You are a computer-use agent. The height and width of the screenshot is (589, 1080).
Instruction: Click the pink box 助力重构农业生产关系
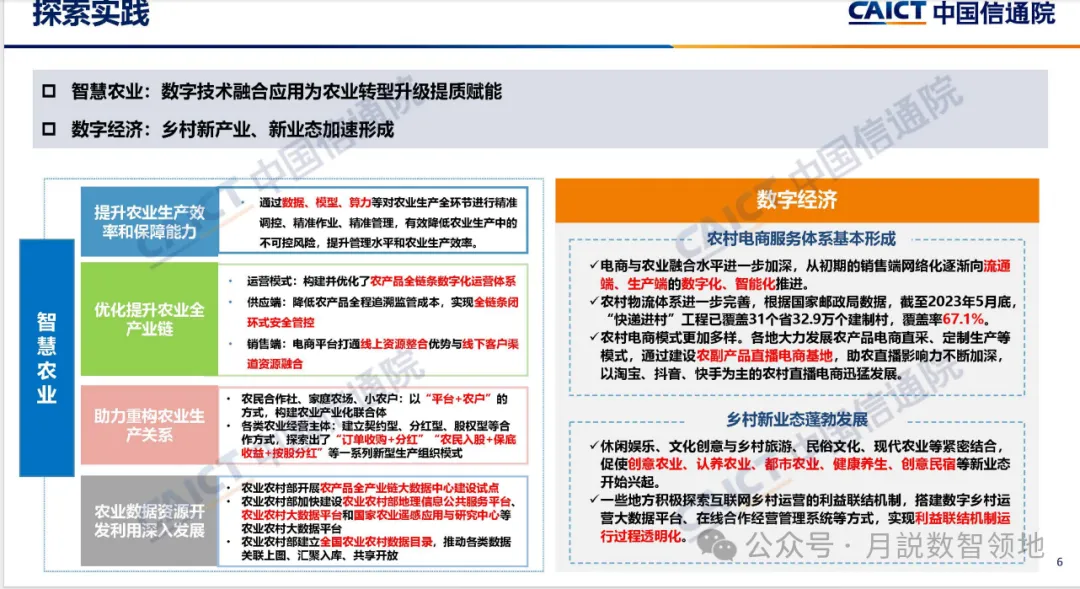pos(149,425)
